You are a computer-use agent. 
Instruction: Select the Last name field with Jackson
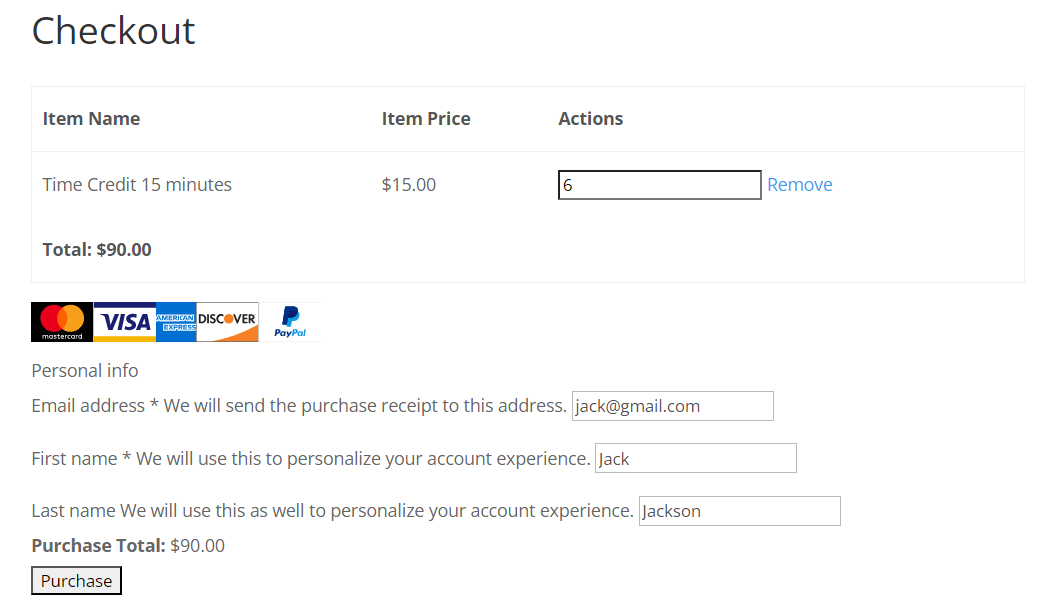click(739, 511)
